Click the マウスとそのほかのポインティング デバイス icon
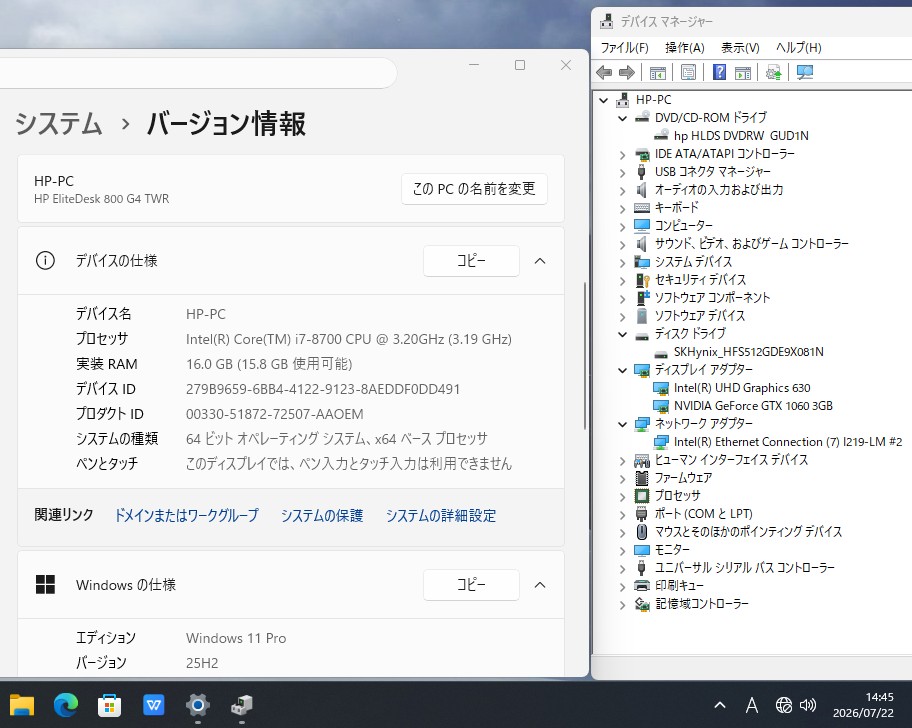This screenshot has height=728, width=912. pos(642,532)
